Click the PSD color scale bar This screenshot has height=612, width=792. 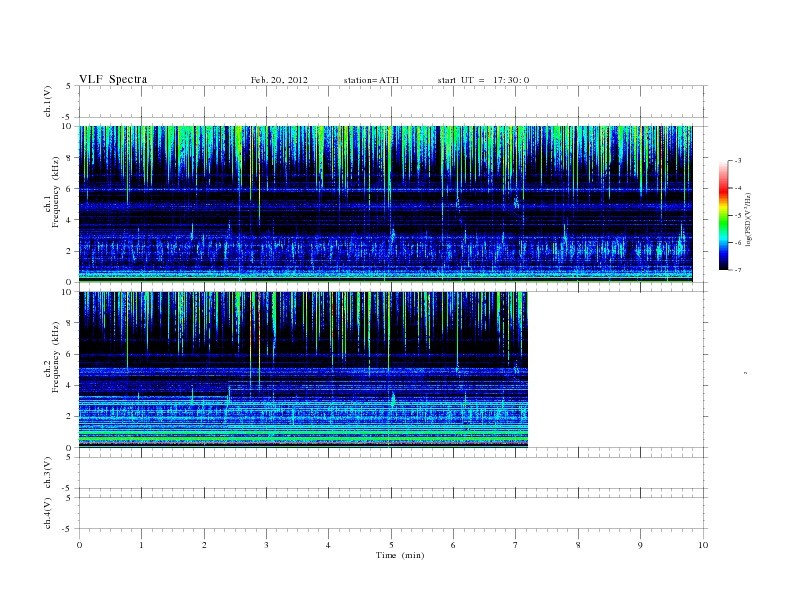click(724, 216)
